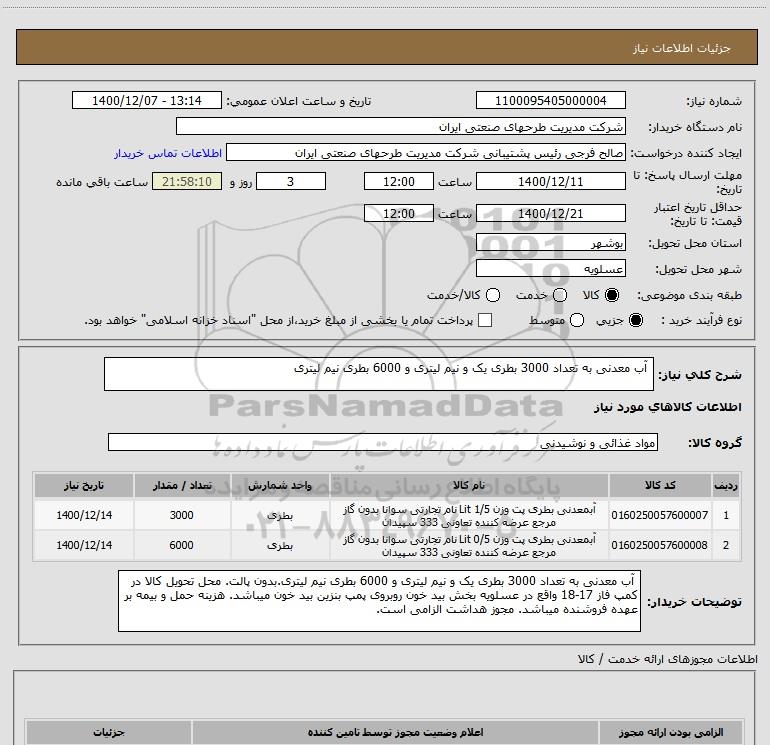Click the کد کالا column header
Image resolution: width=770 pixels, height=745 pixels.
[660, 485]
